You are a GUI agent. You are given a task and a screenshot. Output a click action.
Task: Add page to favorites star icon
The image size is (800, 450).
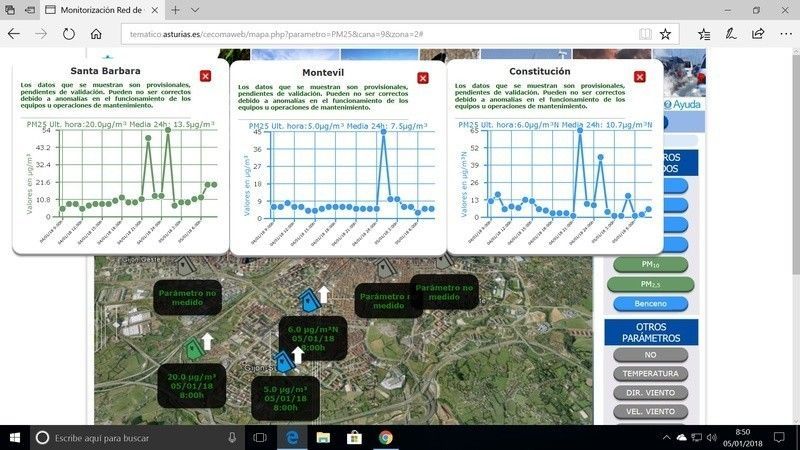coord(666,33)
